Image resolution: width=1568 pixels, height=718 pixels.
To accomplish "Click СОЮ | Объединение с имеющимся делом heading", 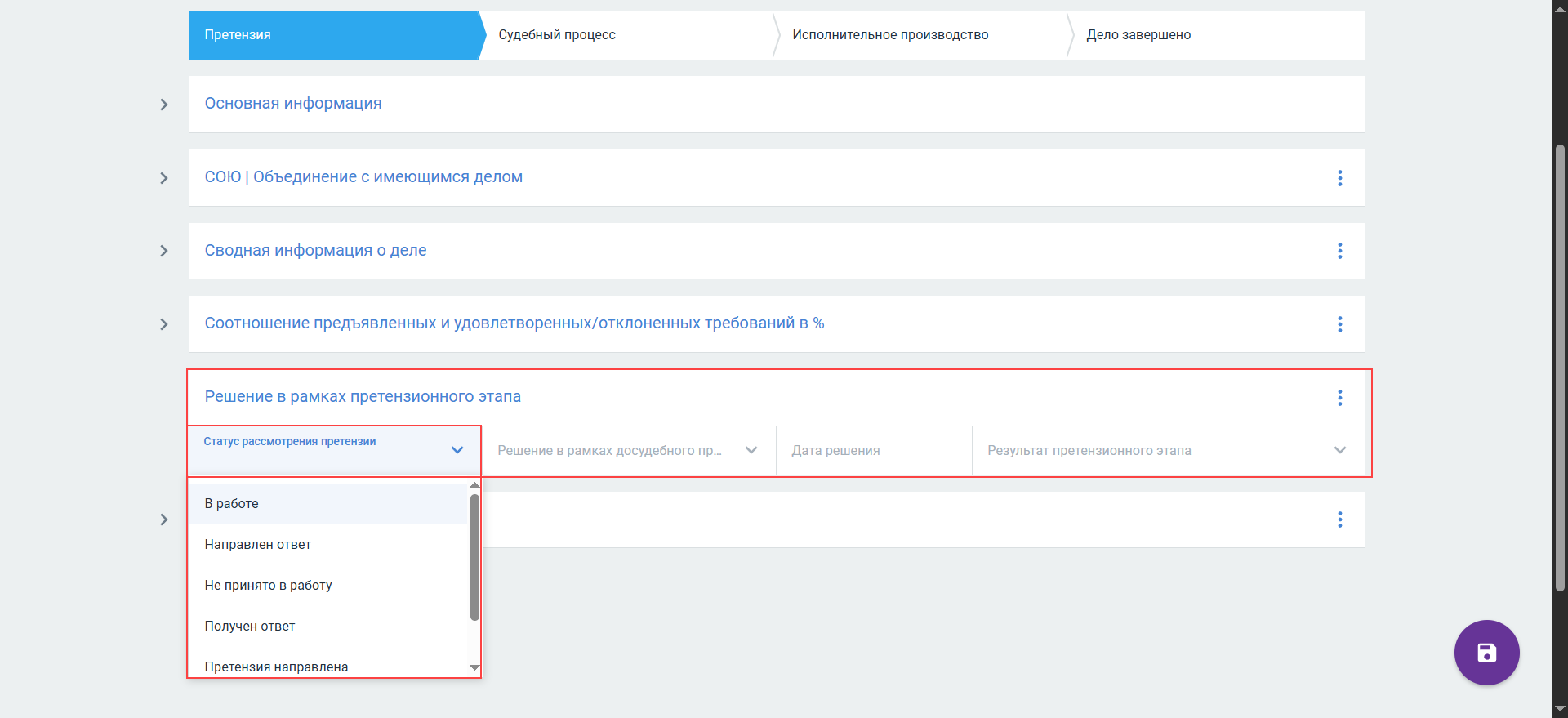I will point(363,177).
